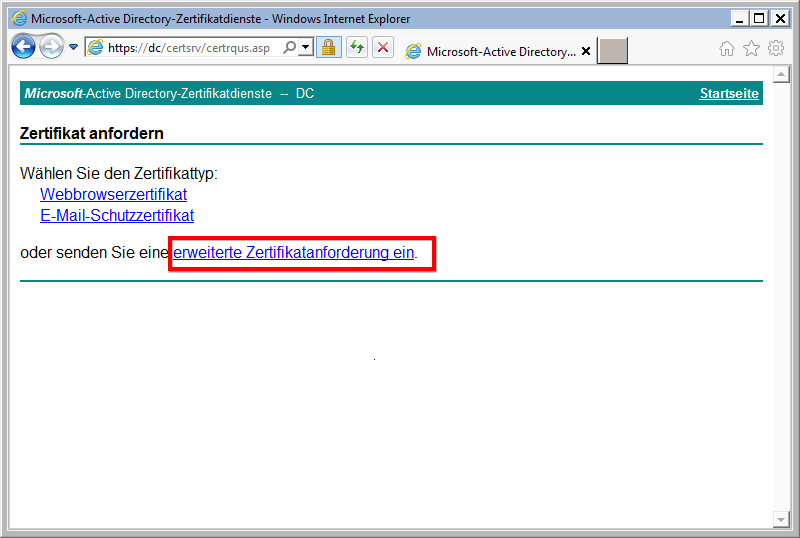Click the erweiterte Zertifikatanforderung ein link
This screenshot has width=800, height=538.
pos(293,253)
